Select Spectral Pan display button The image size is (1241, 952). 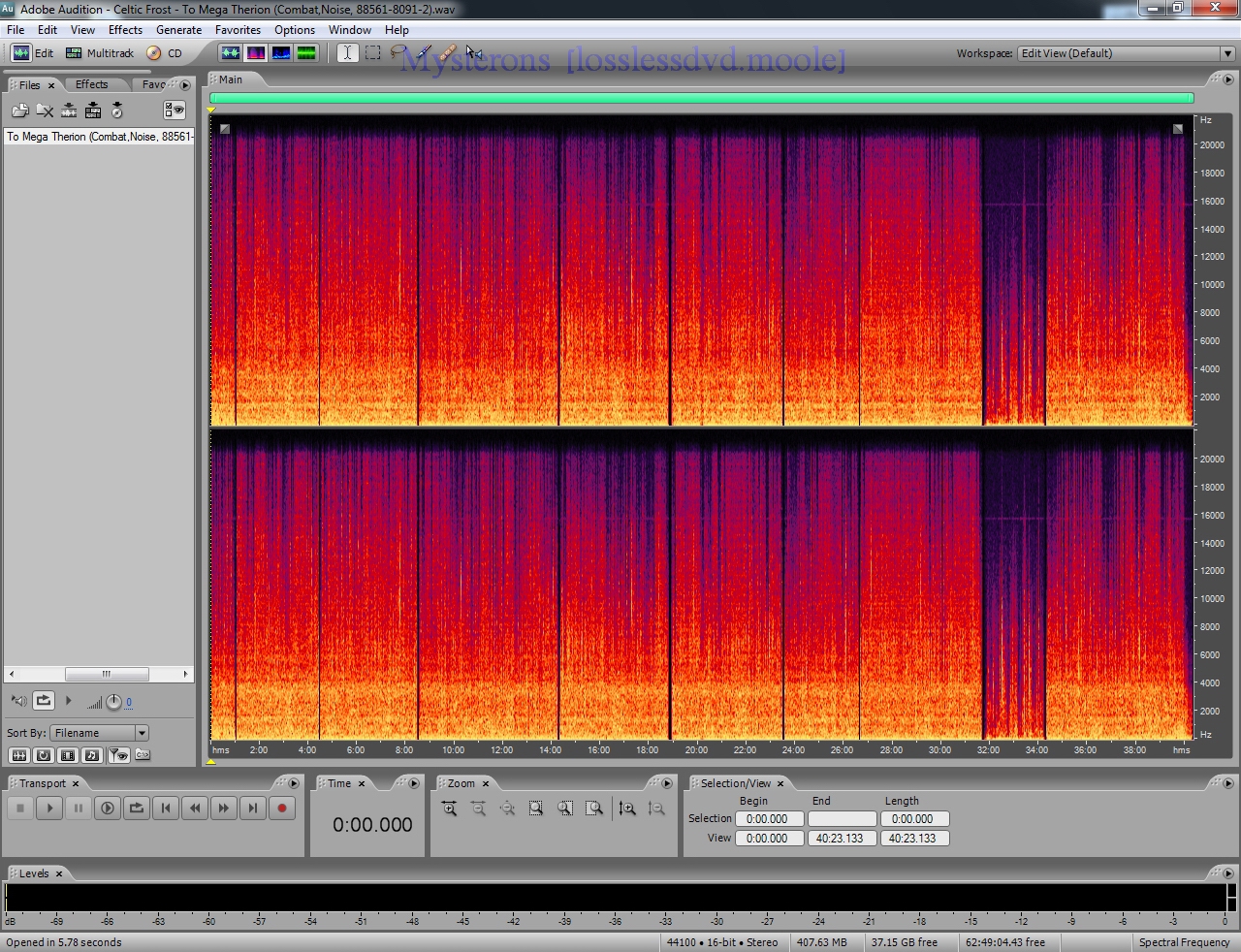[281, 53]
